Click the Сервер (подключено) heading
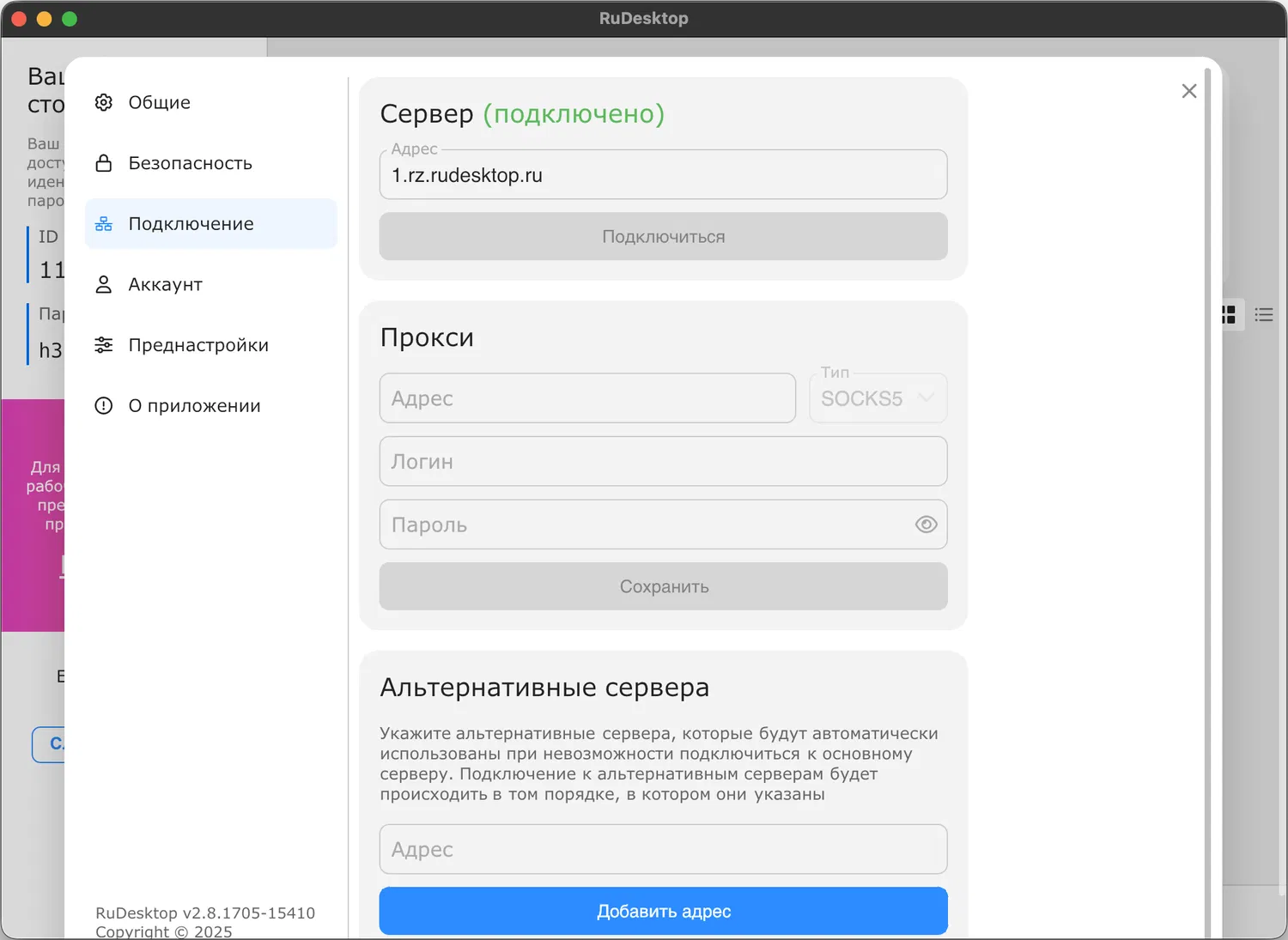 tap(522, 114)
